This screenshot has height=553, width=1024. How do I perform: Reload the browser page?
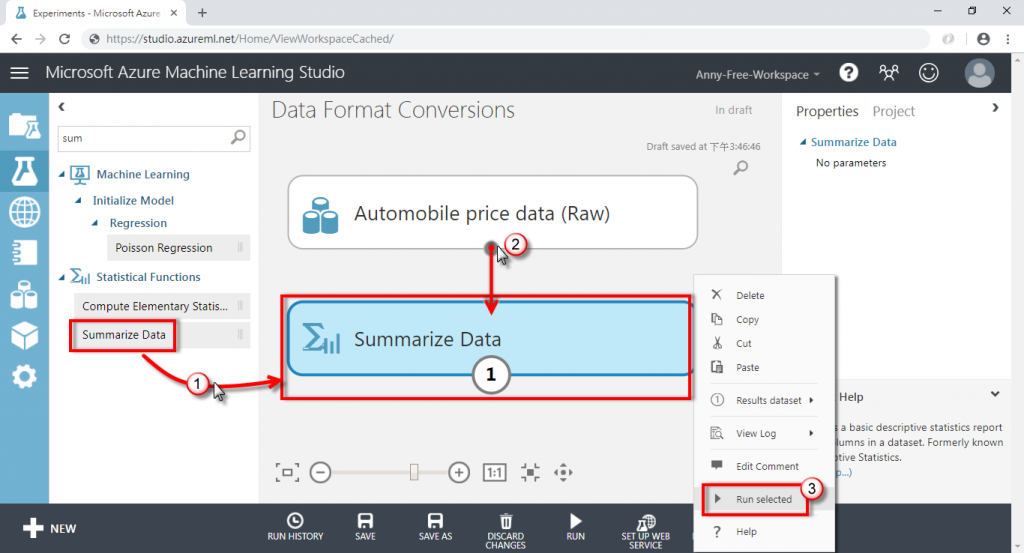(x=64, y=39)
